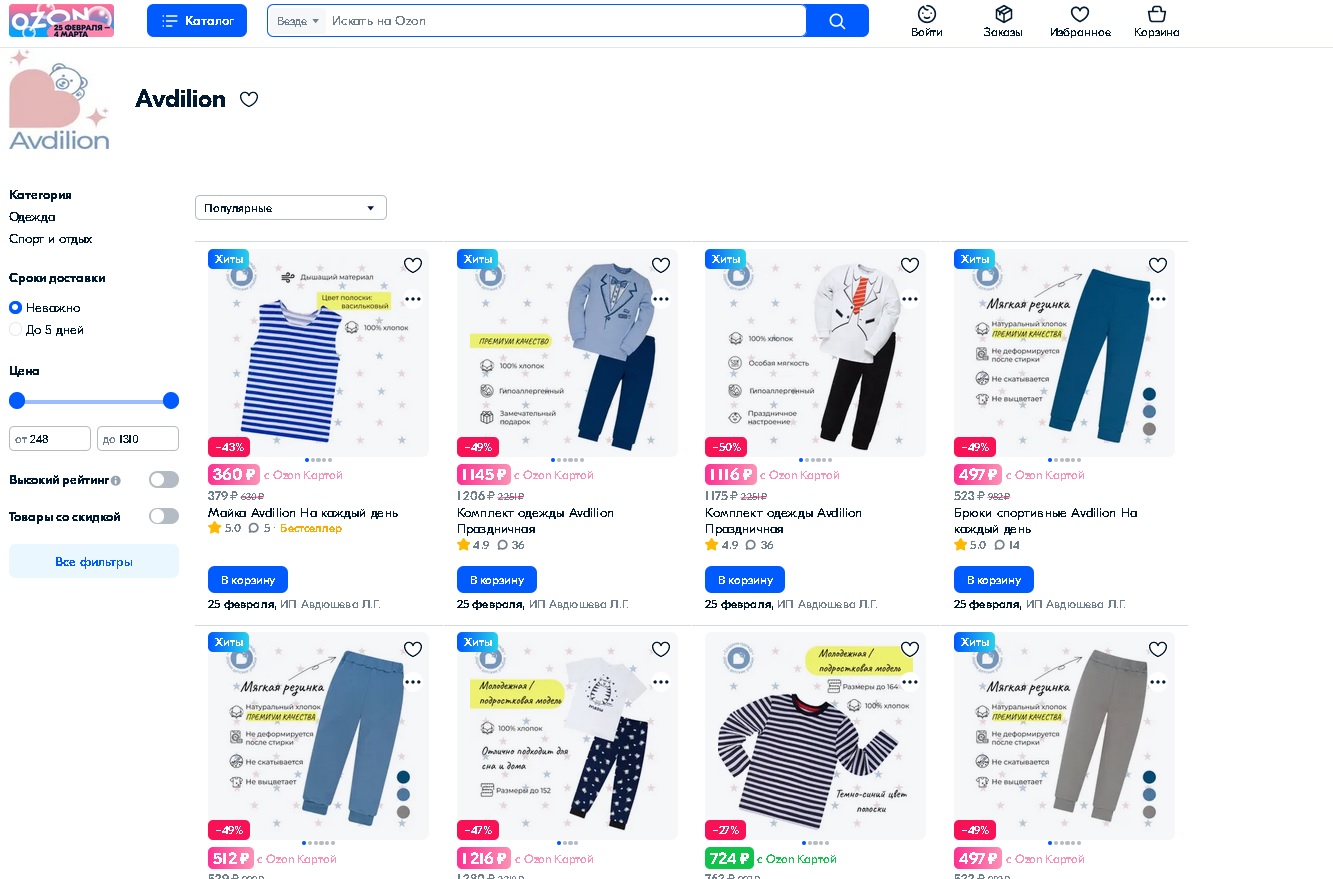Open three-dot menu on pajama set card

click(660, 682)
